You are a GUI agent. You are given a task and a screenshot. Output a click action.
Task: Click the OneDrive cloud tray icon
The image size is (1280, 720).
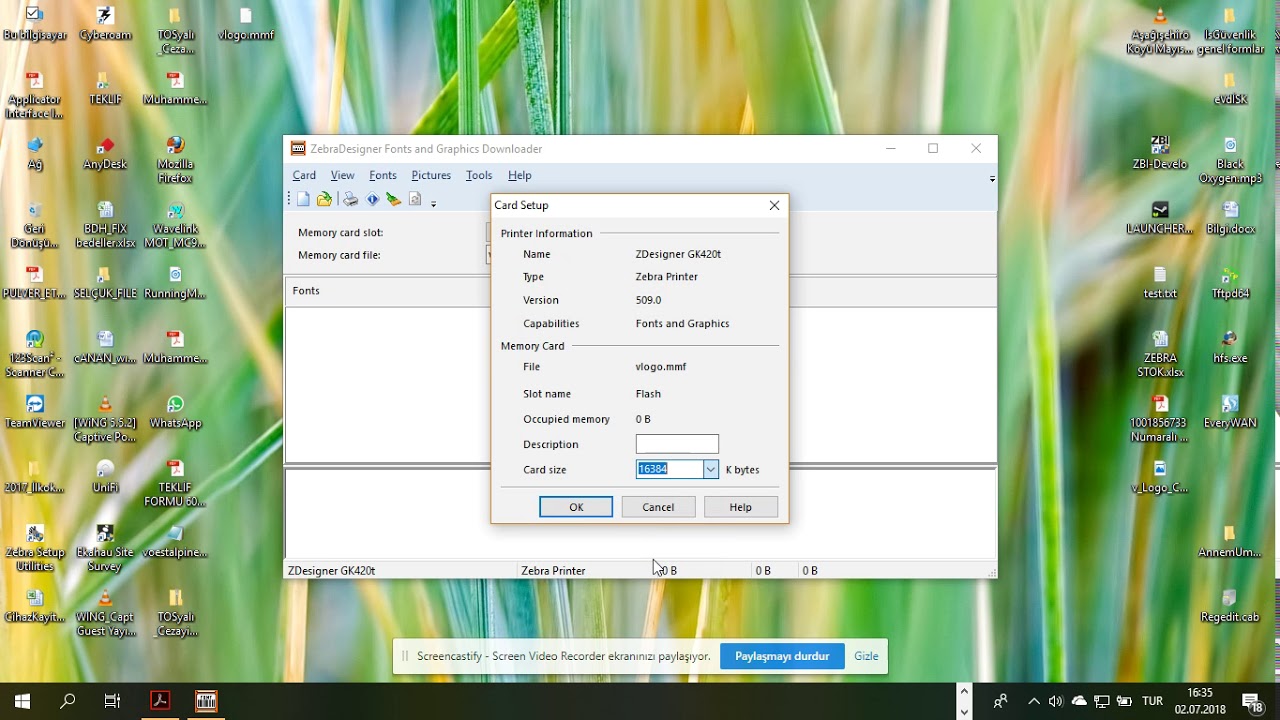pos(1079,701)
